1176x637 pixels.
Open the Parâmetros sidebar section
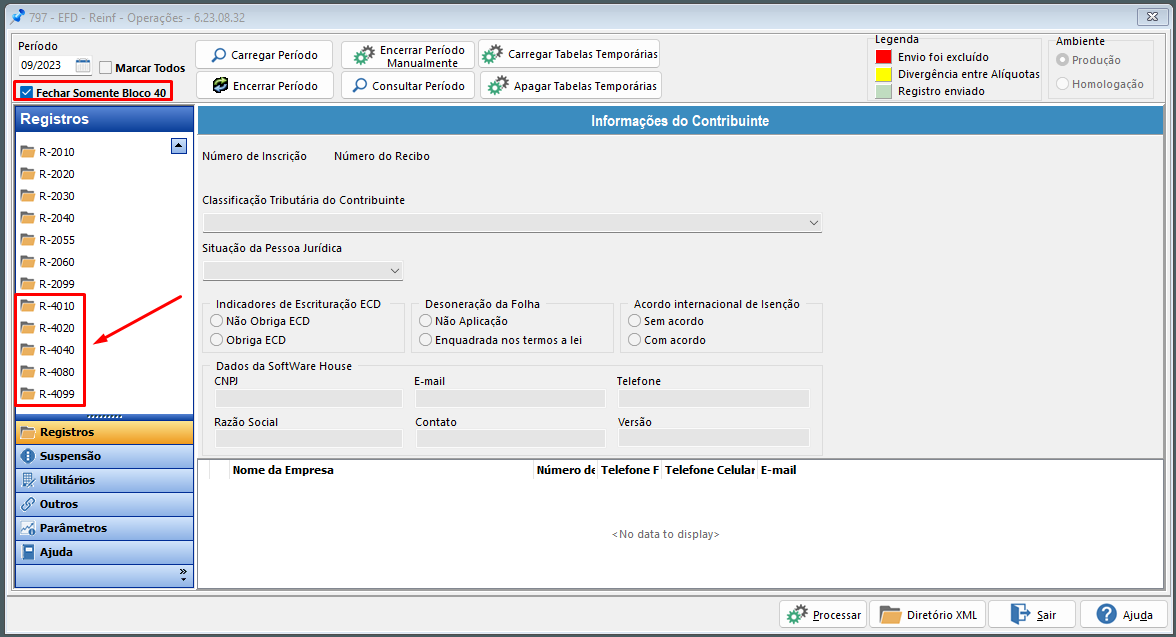[104, 528]
